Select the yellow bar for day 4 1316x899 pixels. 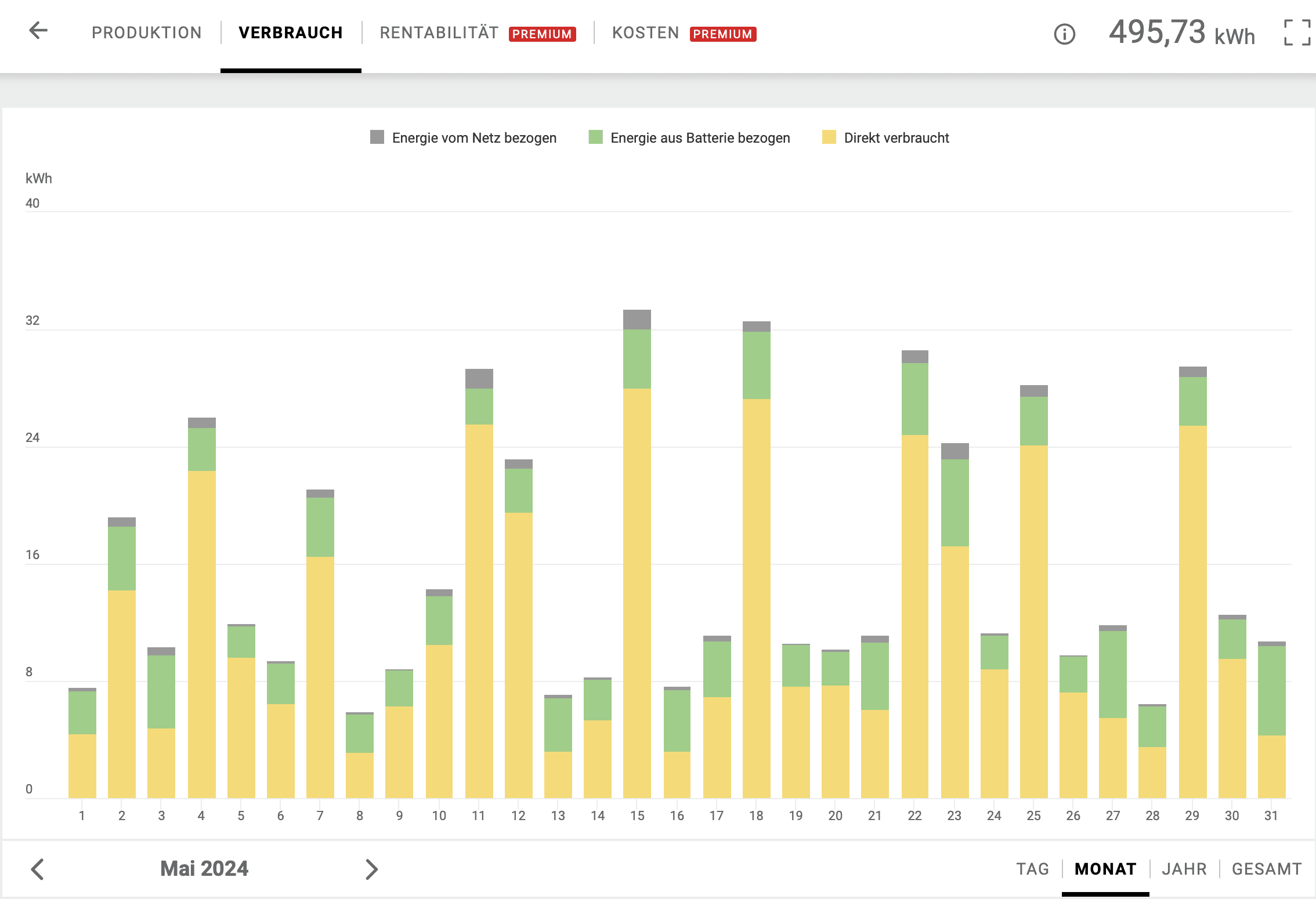(x=202, y=634)
